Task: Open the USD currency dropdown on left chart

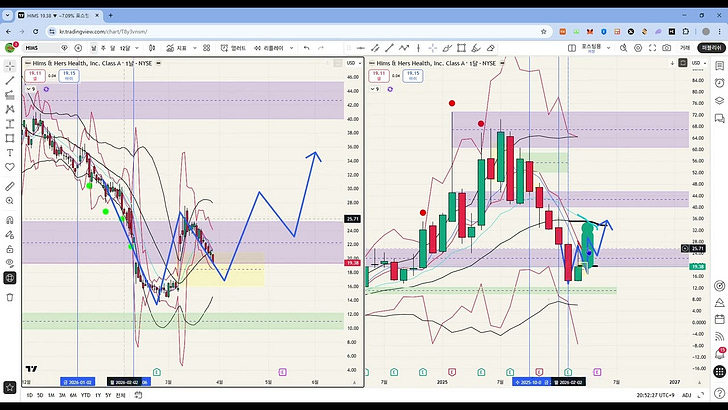Action: pos(354,63)
